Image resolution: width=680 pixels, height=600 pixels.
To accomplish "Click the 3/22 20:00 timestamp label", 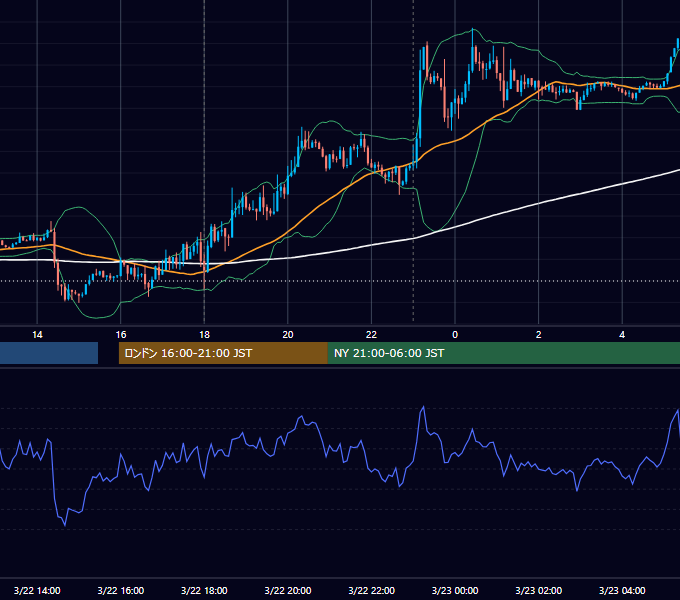I will [288, 590].
